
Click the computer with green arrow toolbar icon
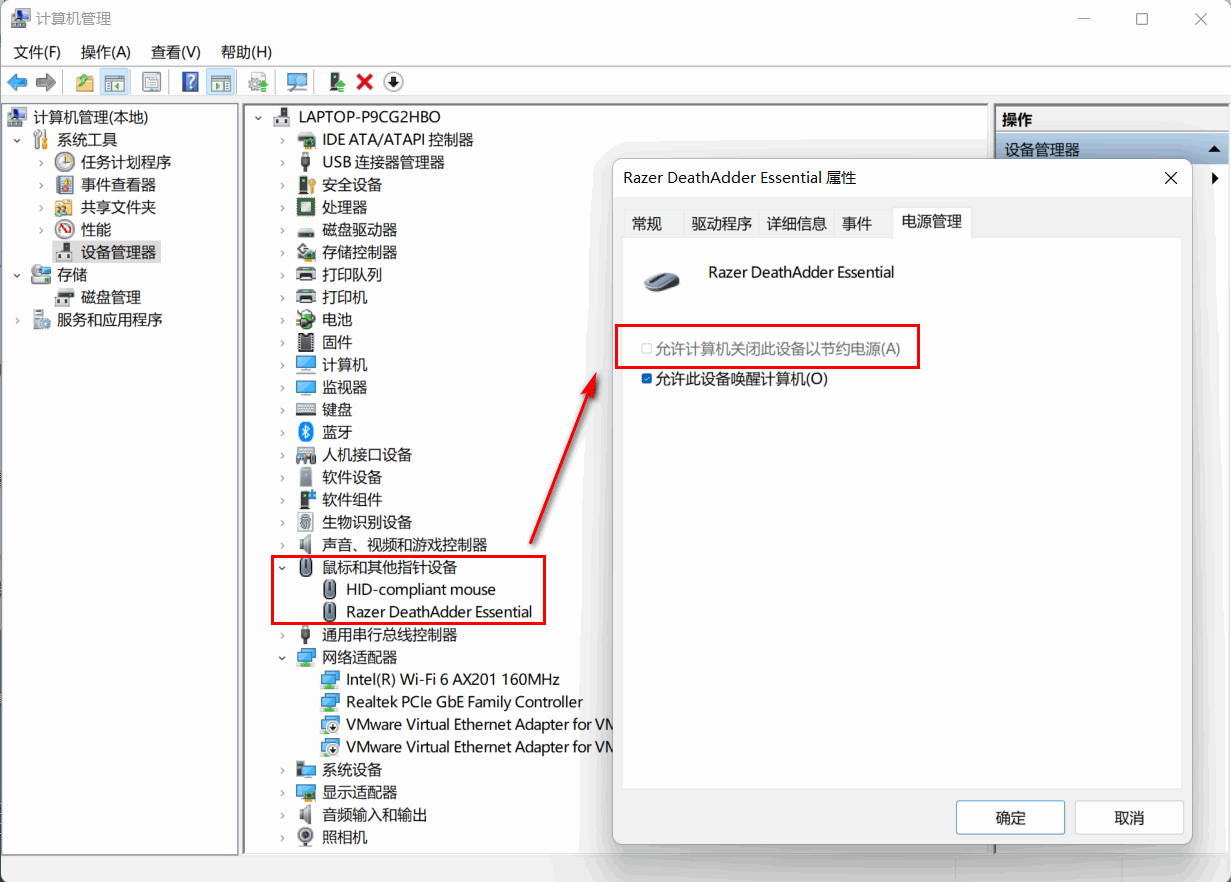click(337, 82)
